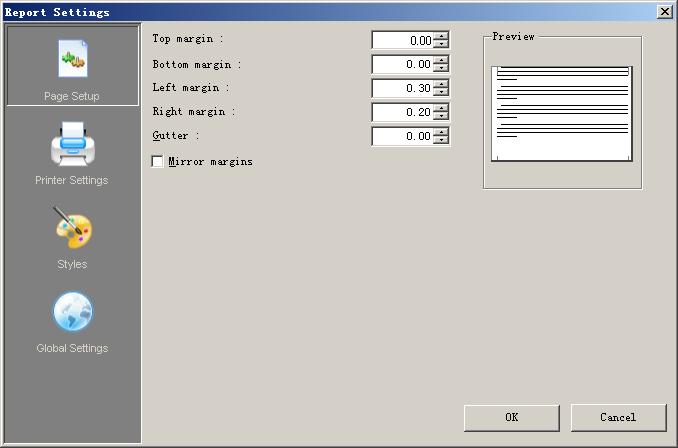Click the Top margin value field
678x448 pixels.
coord(402,41)
